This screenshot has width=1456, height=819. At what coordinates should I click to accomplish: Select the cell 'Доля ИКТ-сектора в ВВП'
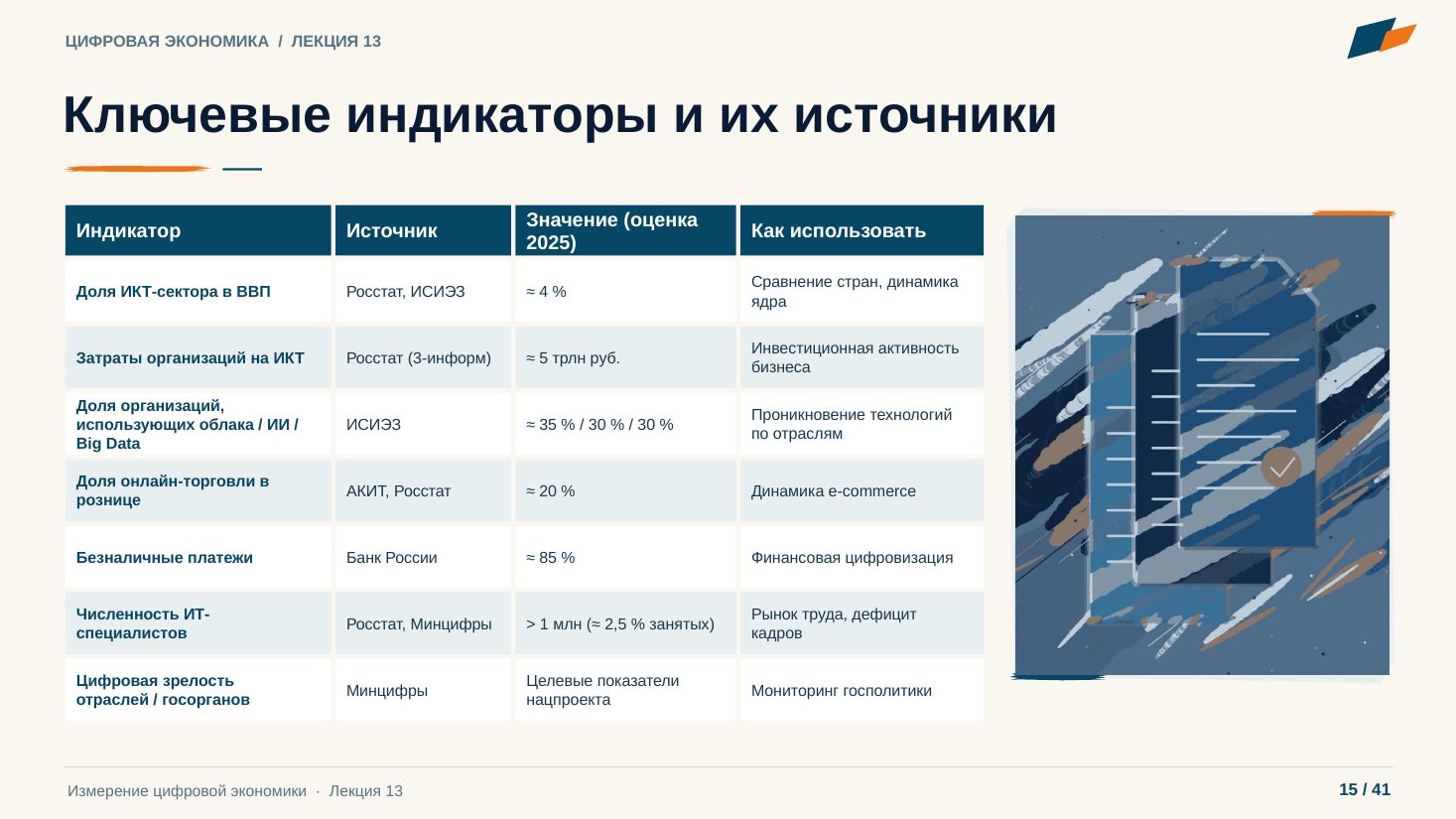tap(199, 292)
